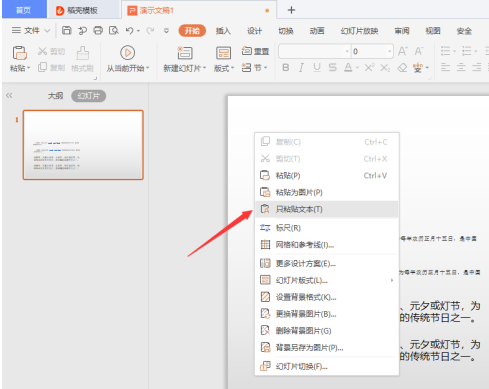Open the font size dropdown
The image size is (489, 389).
[x=389, y=51]
